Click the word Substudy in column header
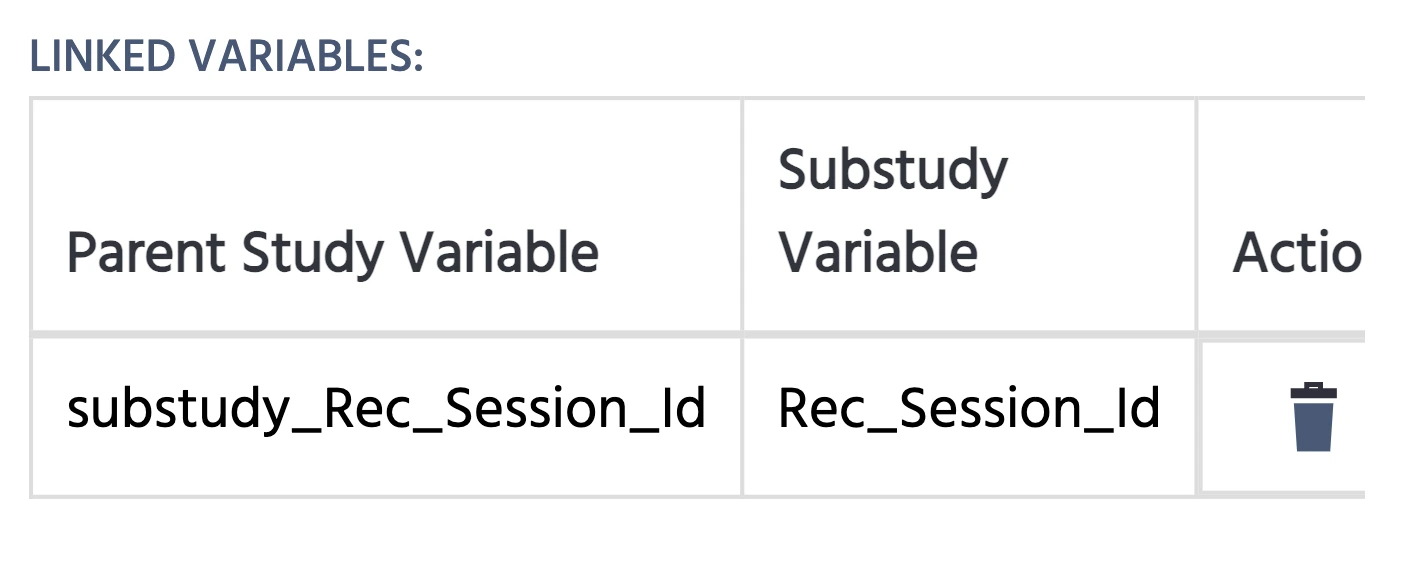1414x568 pixels. [893, 172]
